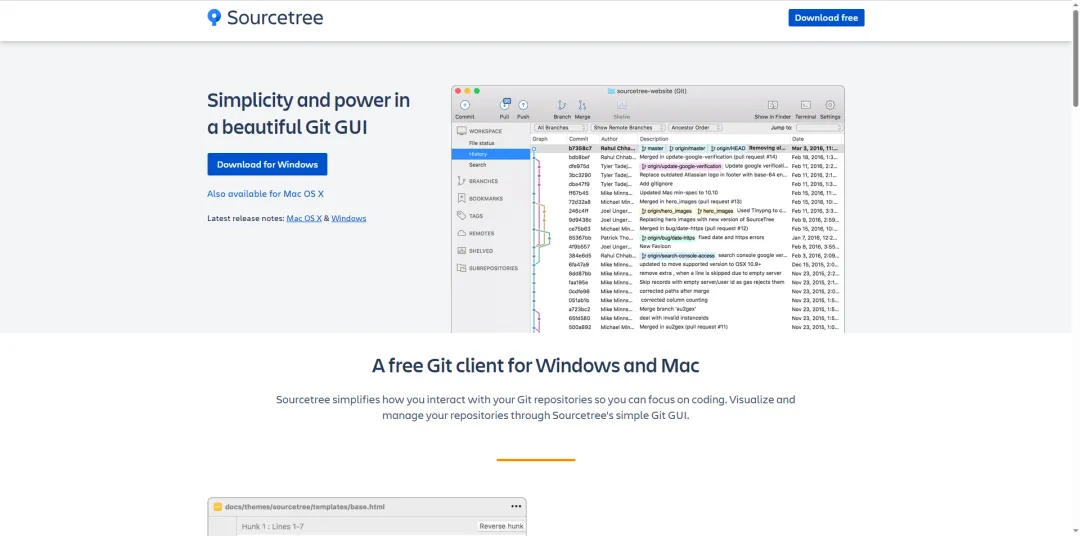Click the Shelve toolbar icon
This screenshot has height=536, width=1080.
pyautogui.click(x=621, y=105)
